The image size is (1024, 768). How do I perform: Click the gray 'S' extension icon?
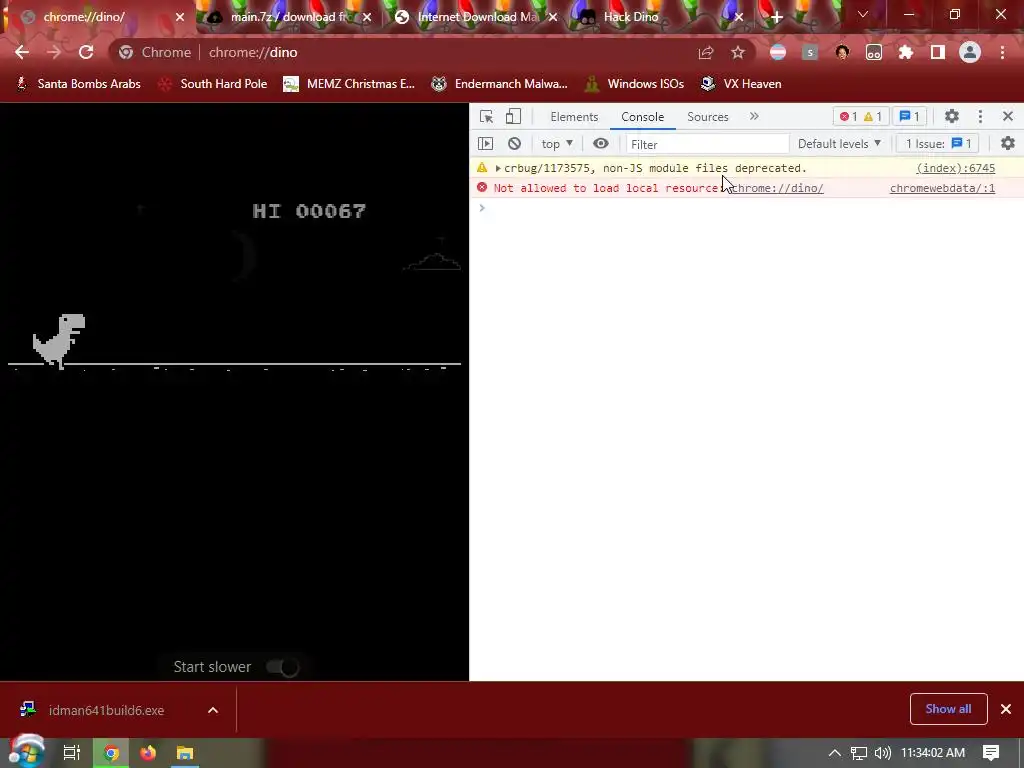[x=810, y=52]
